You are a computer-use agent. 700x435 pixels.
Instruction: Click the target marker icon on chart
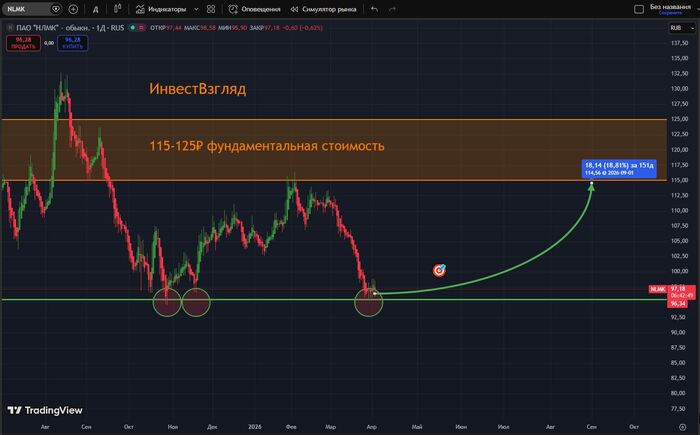click(x=439, y=270)
